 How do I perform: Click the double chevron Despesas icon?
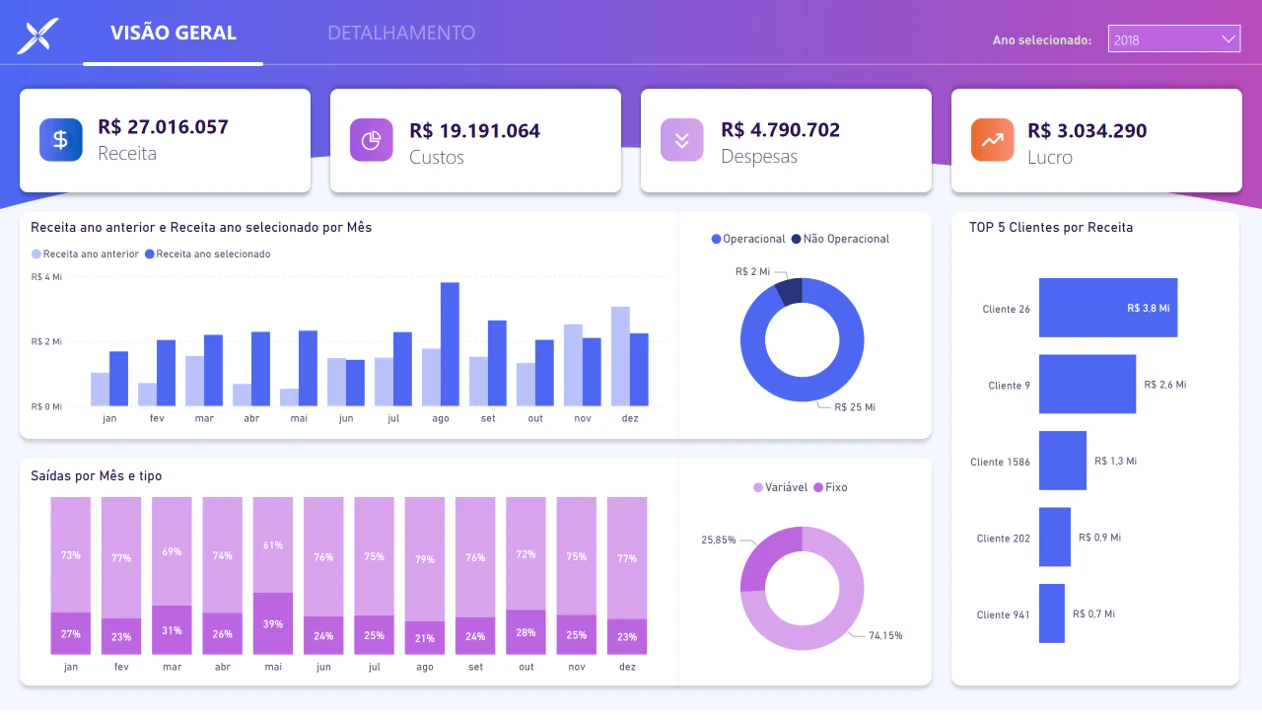682,140
